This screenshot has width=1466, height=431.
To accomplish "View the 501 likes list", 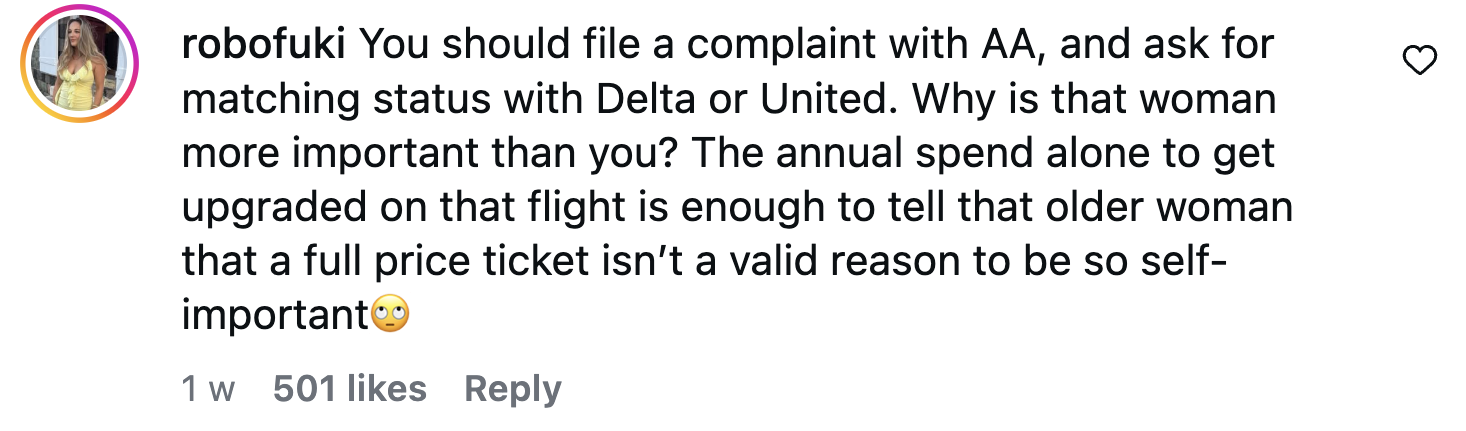I will (350, 388).
